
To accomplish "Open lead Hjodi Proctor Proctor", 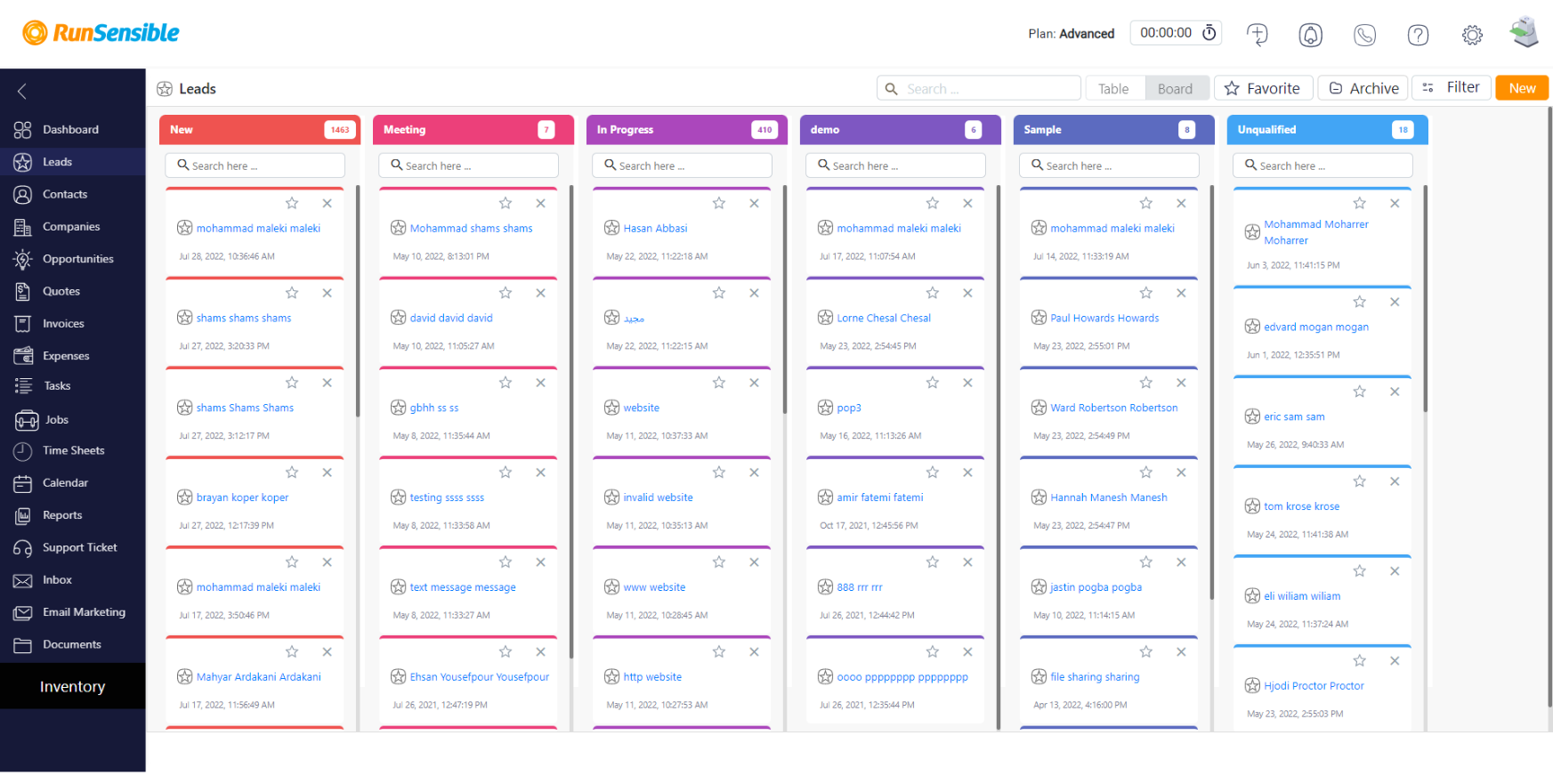I will 1314,686.
